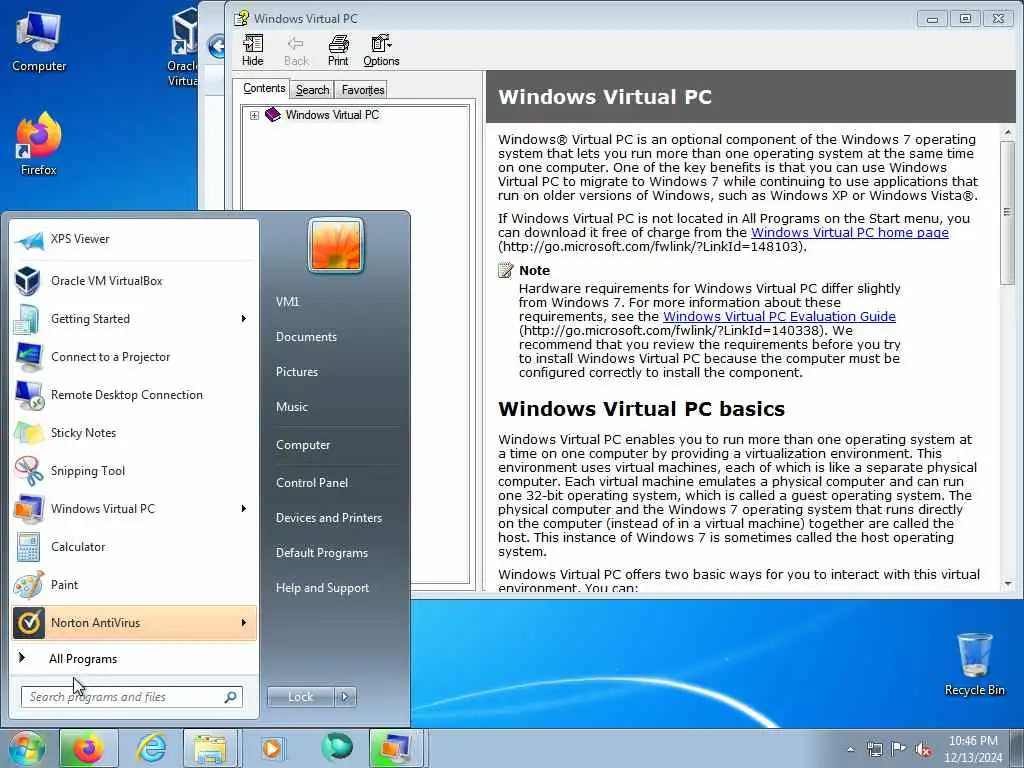Launch Remote Desktop Connection
The width and height of the screenshot is (1024, 768).
134,394
